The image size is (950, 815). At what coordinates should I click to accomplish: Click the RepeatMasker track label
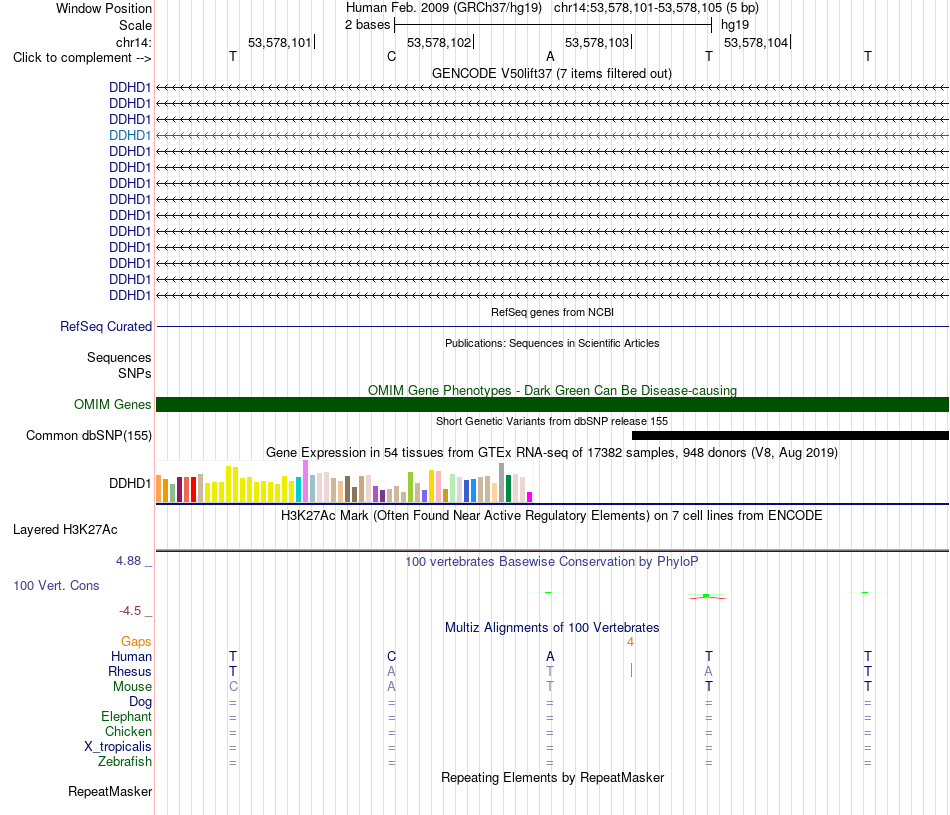(x=110, y=791)
